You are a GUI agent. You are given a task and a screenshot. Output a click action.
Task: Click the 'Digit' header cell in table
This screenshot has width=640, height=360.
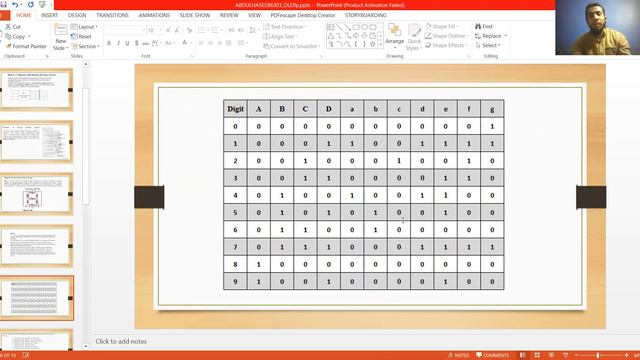[x=235, y=109]
